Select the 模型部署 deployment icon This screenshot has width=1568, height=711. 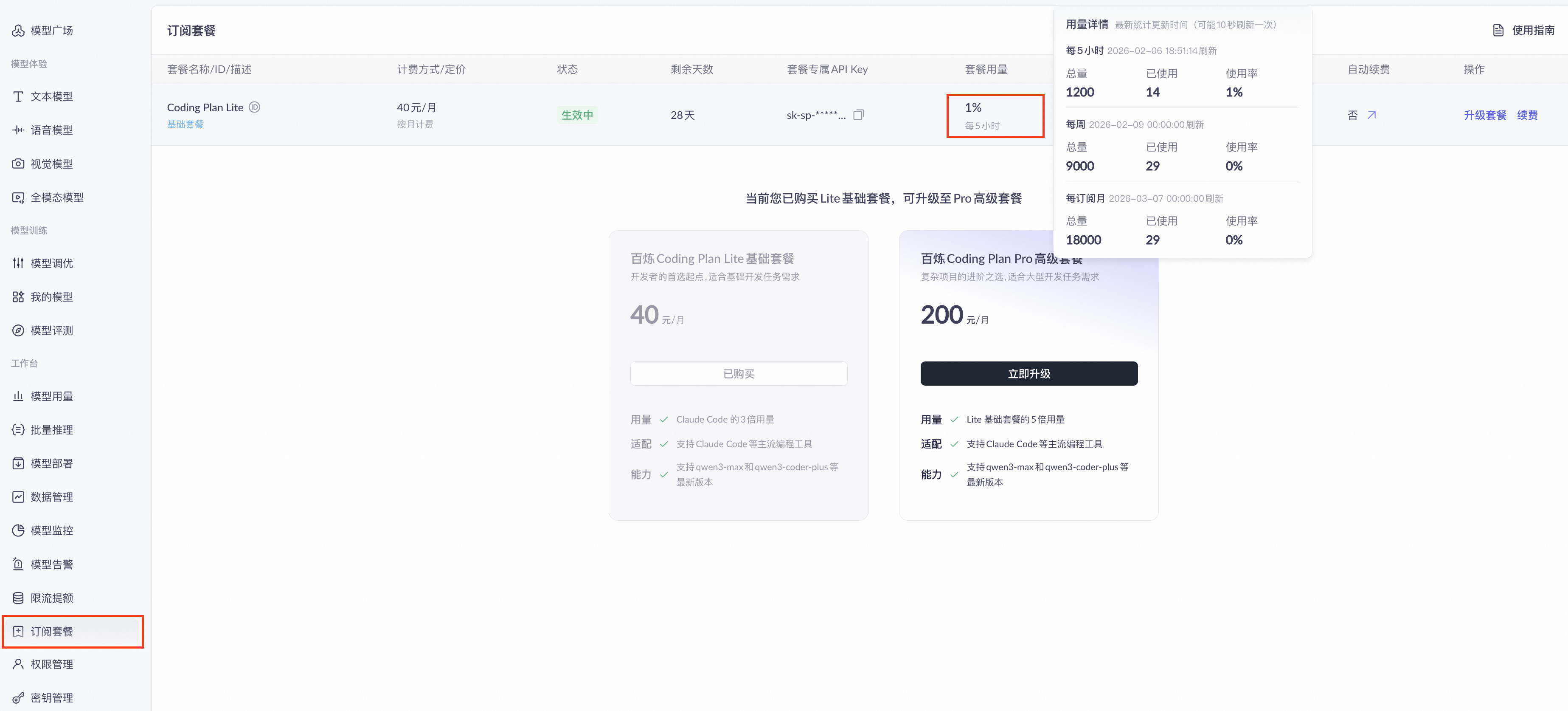(x=18, y=463)
